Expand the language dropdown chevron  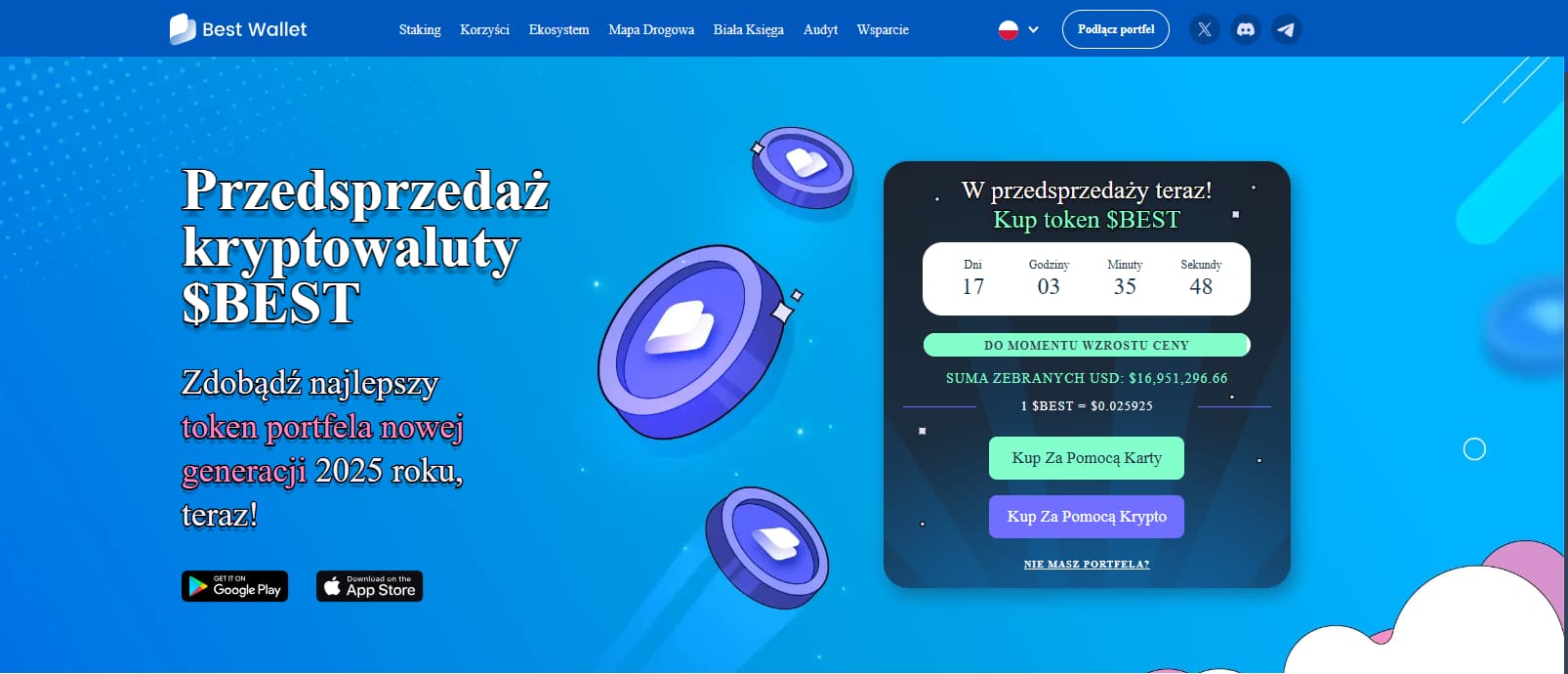pyautogui.click(x=1033, y=29)
